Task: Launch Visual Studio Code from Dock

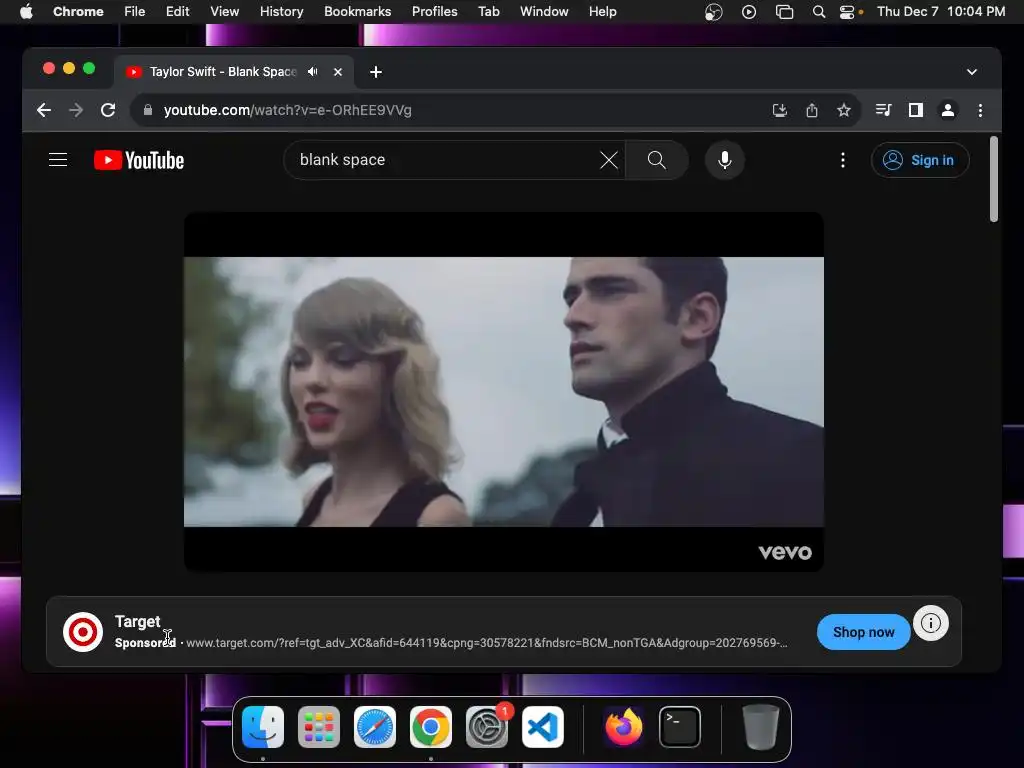Action: coord(543,727)
